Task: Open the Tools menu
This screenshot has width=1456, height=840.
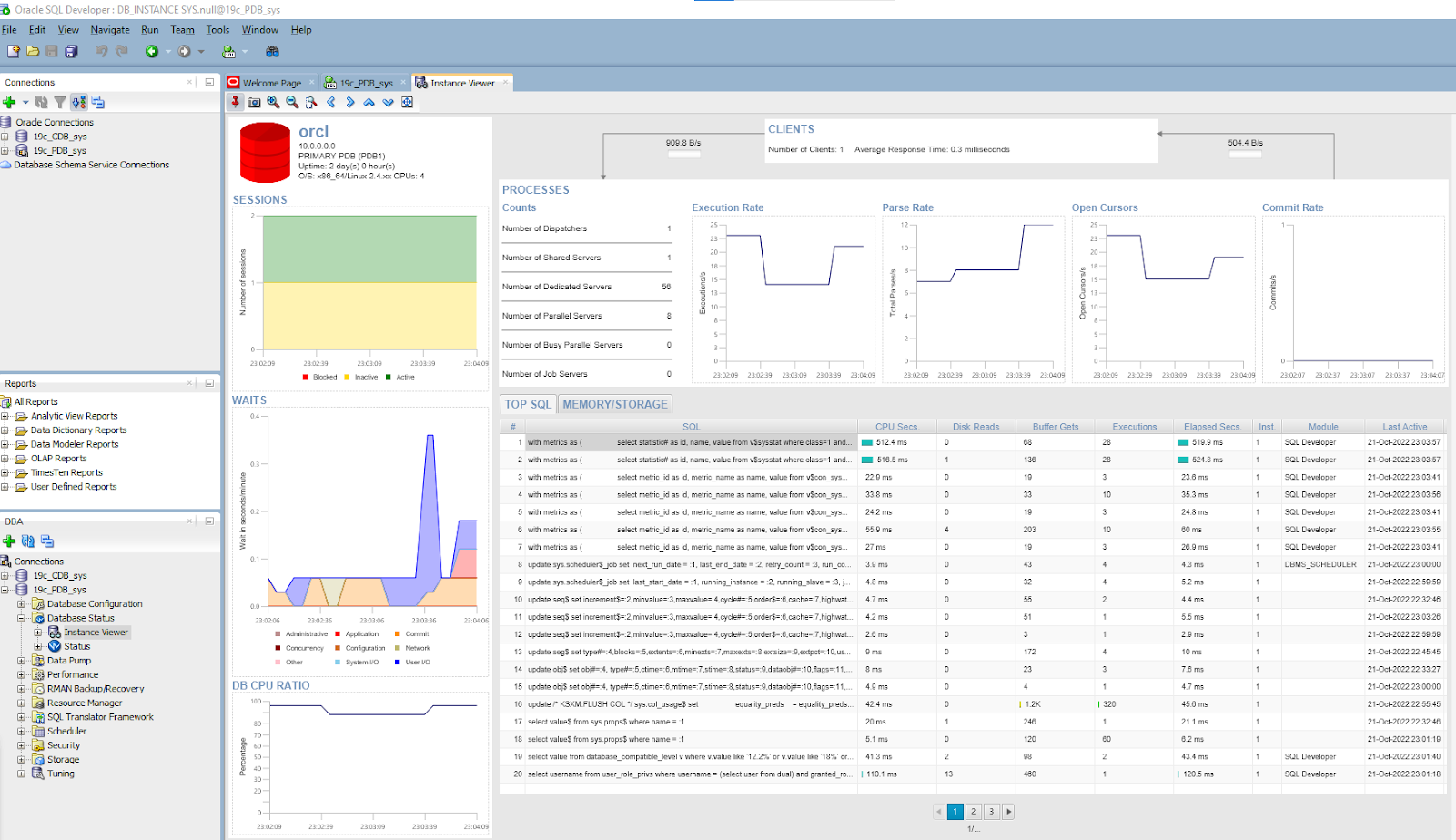Action: point(217,30)
